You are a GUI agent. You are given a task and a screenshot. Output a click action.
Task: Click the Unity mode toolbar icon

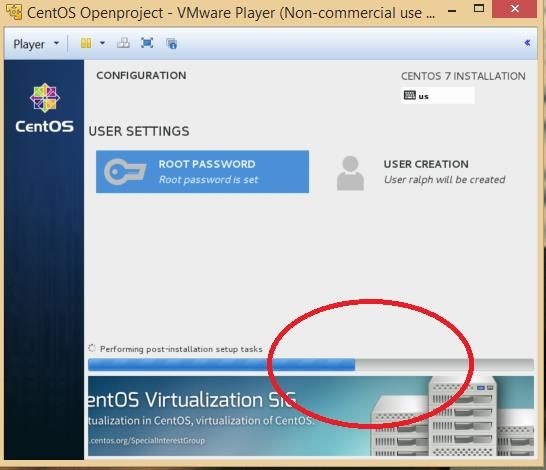click(171, 44)
